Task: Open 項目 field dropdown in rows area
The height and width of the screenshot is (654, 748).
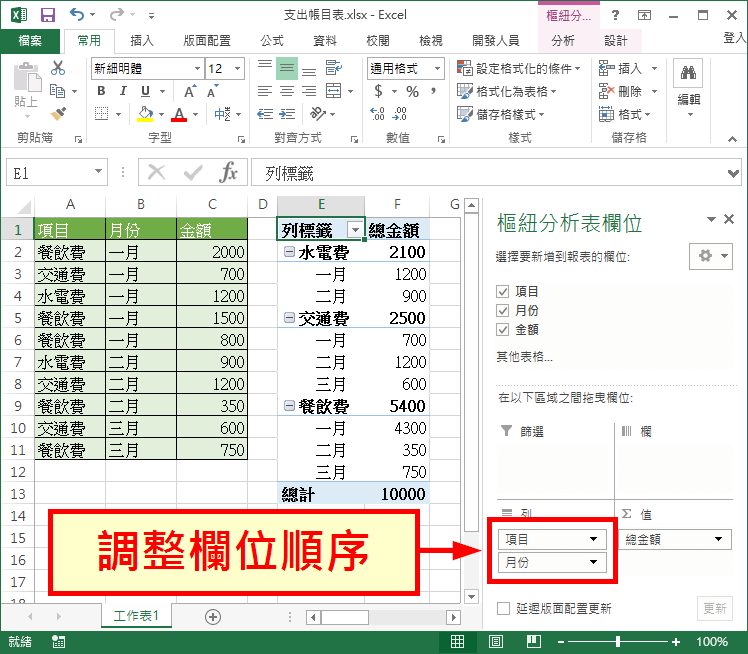Action: 593,539
